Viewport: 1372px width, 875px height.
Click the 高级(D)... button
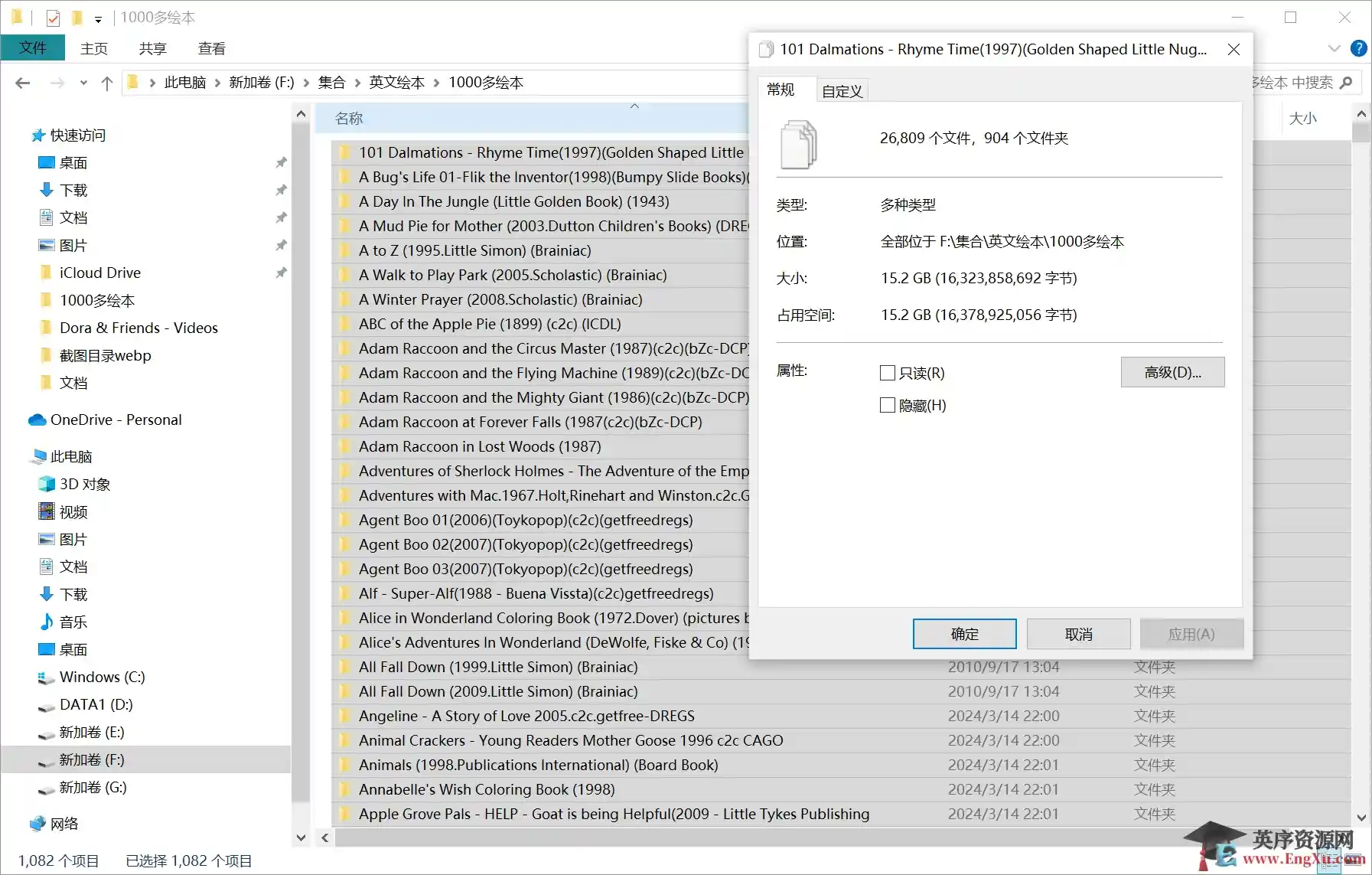(x=1172, y=372)
